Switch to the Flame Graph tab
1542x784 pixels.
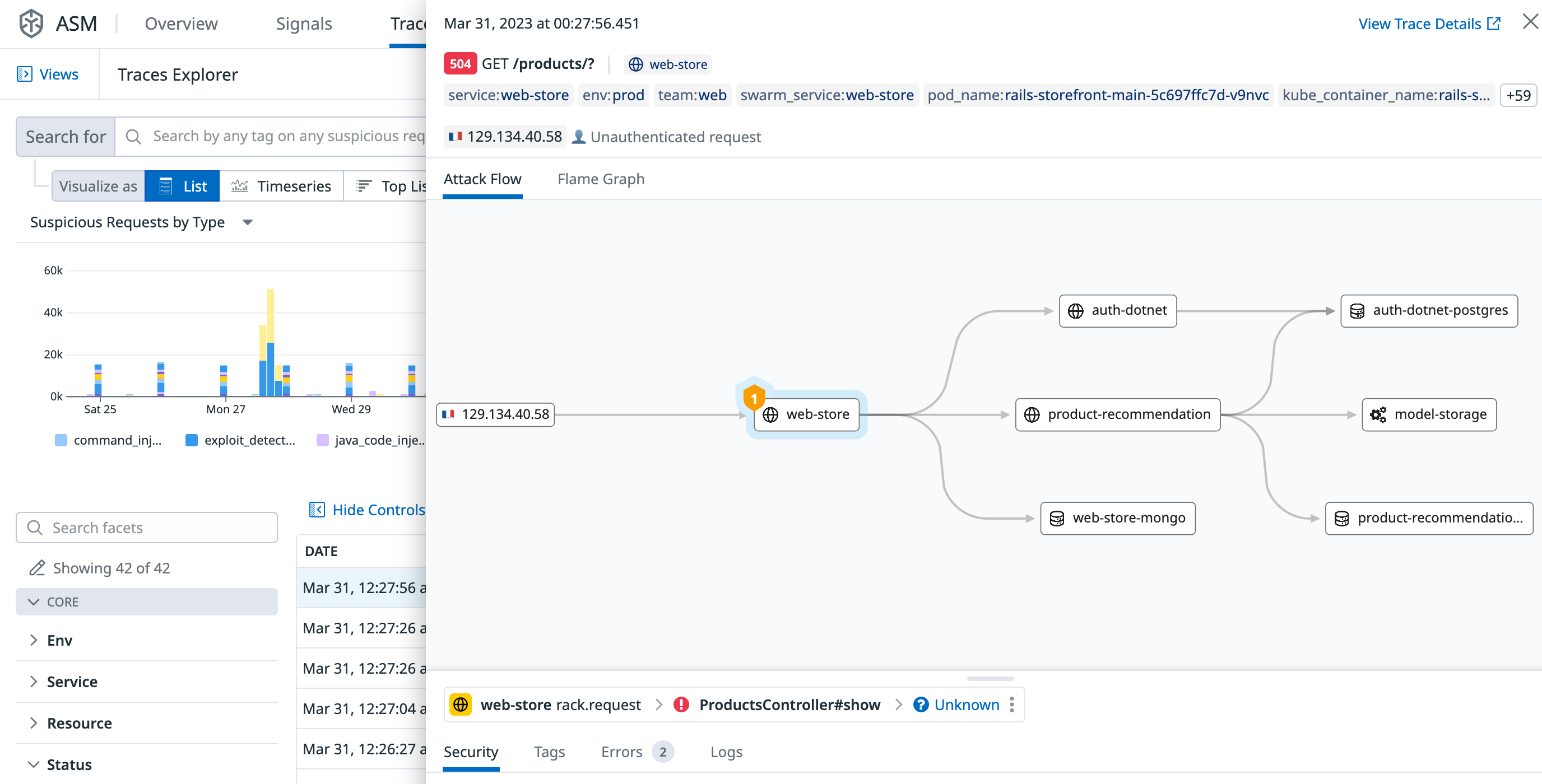pos(601,179)
